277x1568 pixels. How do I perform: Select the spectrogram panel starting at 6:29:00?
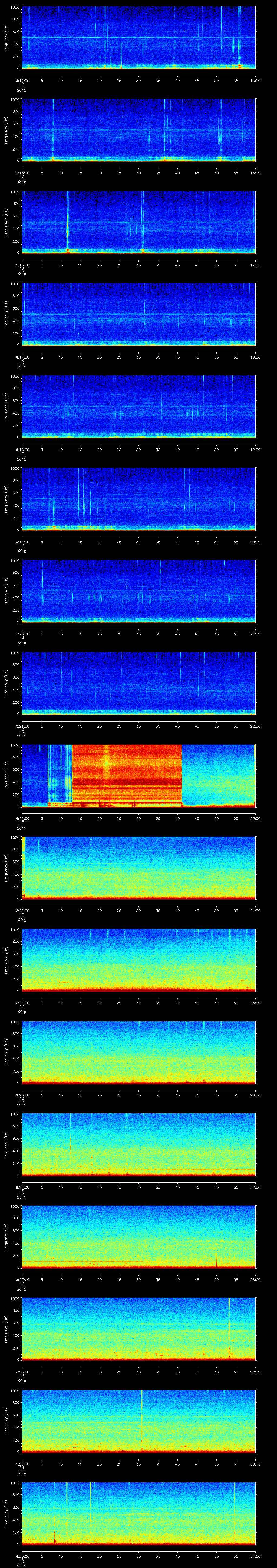(x=138, y=1421)
